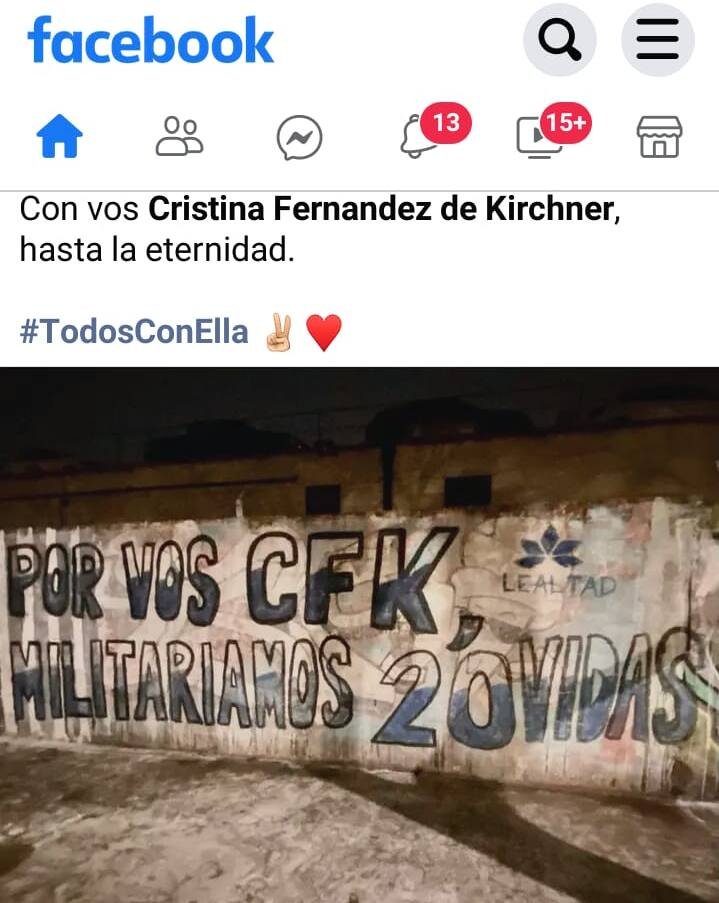Open the Friends tab icon
The height and width of the screenshot is (903, 719).
coord(179,136)
